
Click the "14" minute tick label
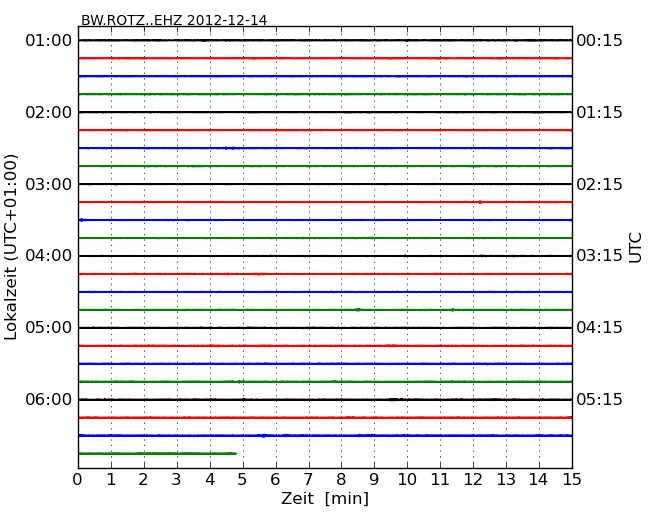pos(538,480)
